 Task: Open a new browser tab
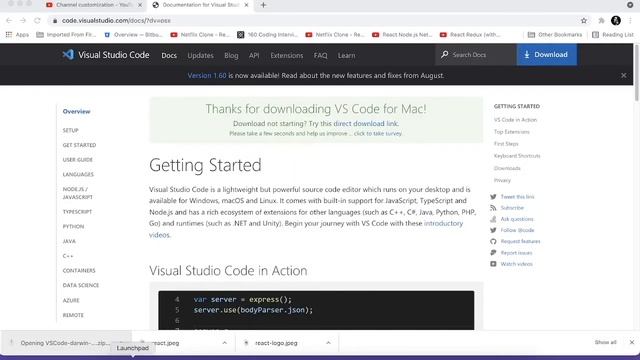[263, 5]
